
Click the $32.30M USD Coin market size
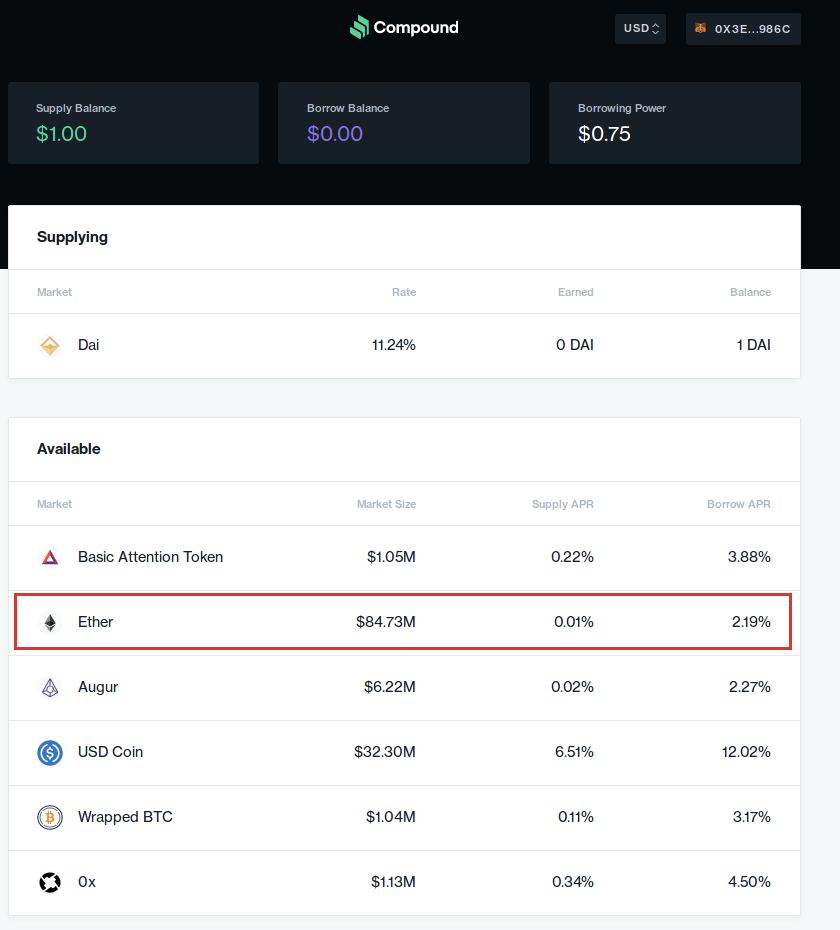(385, 751)
